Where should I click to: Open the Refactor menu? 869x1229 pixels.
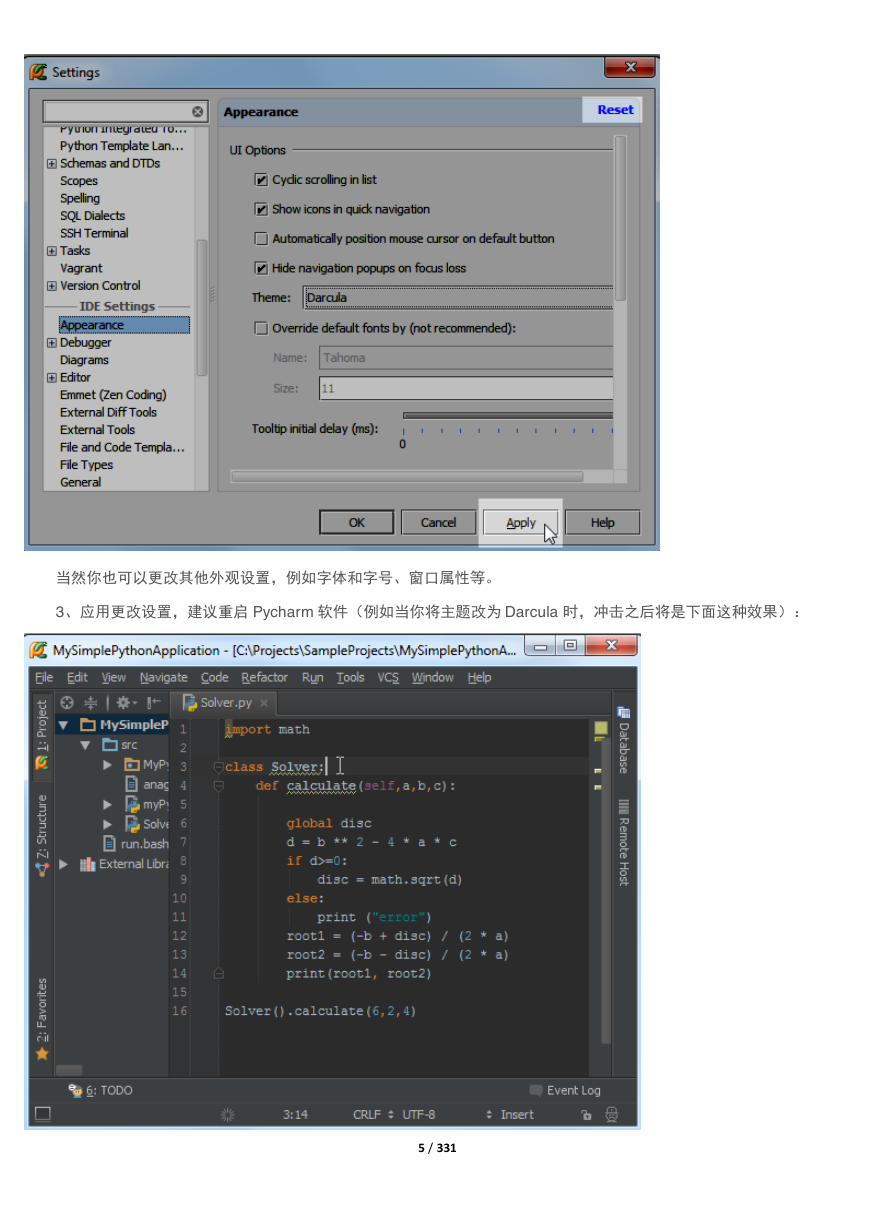click(x=265, y=677)
